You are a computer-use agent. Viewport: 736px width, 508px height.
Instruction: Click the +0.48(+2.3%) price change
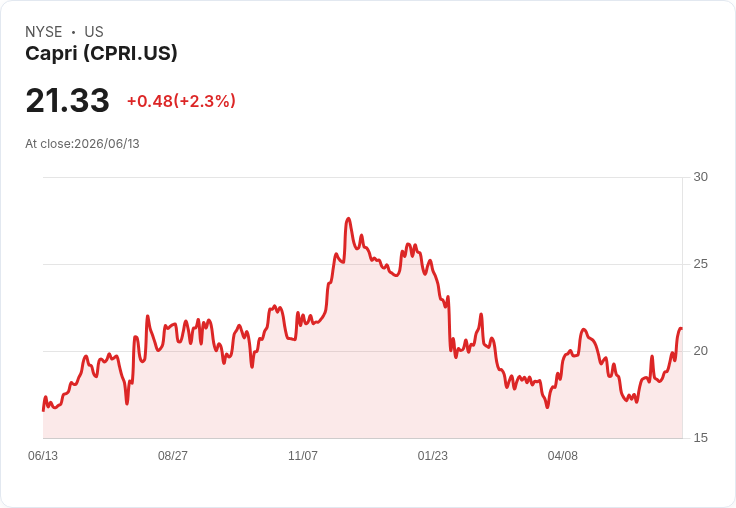click(181, 101)
